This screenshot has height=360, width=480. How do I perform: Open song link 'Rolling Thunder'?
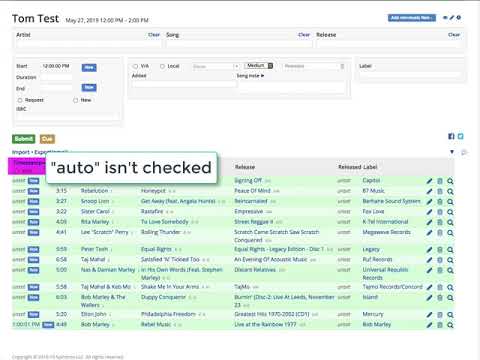tap(161, 232)
